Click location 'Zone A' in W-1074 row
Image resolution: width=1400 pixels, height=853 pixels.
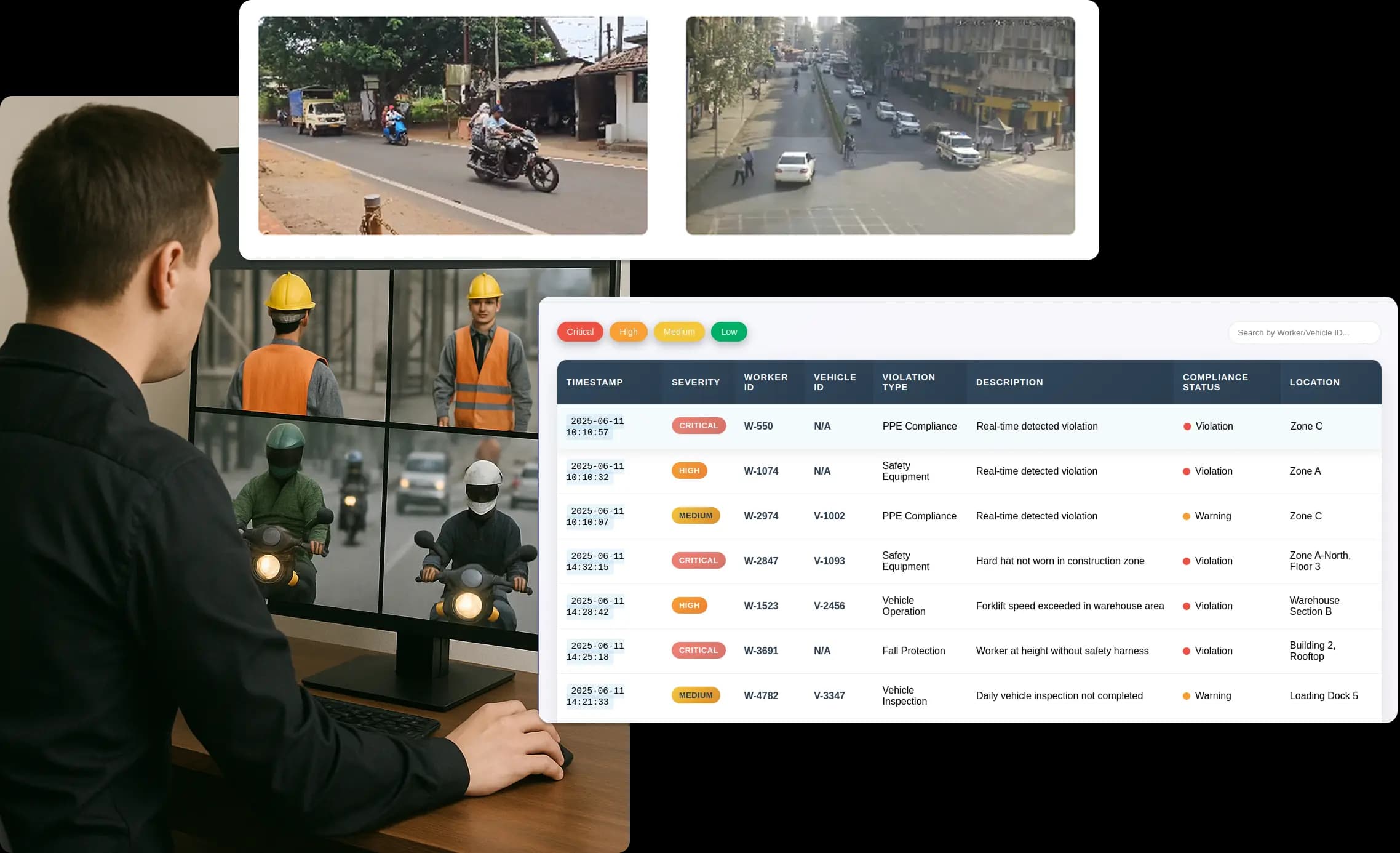(1305, 471)
